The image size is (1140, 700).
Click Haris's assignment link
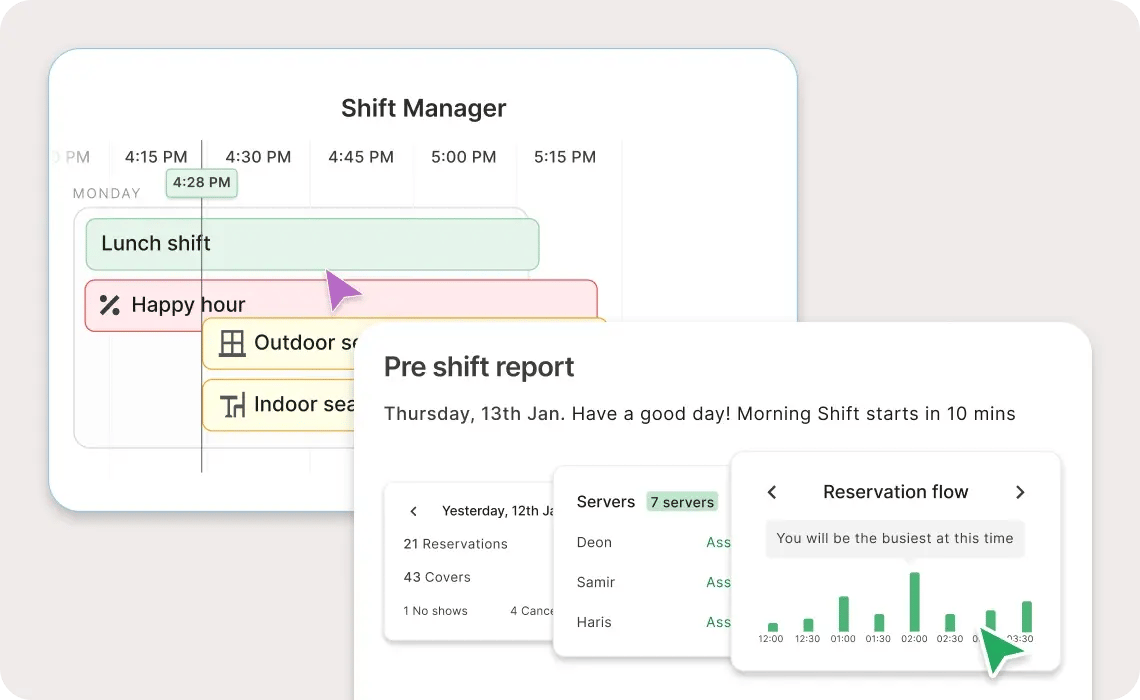tap(718, 622)
